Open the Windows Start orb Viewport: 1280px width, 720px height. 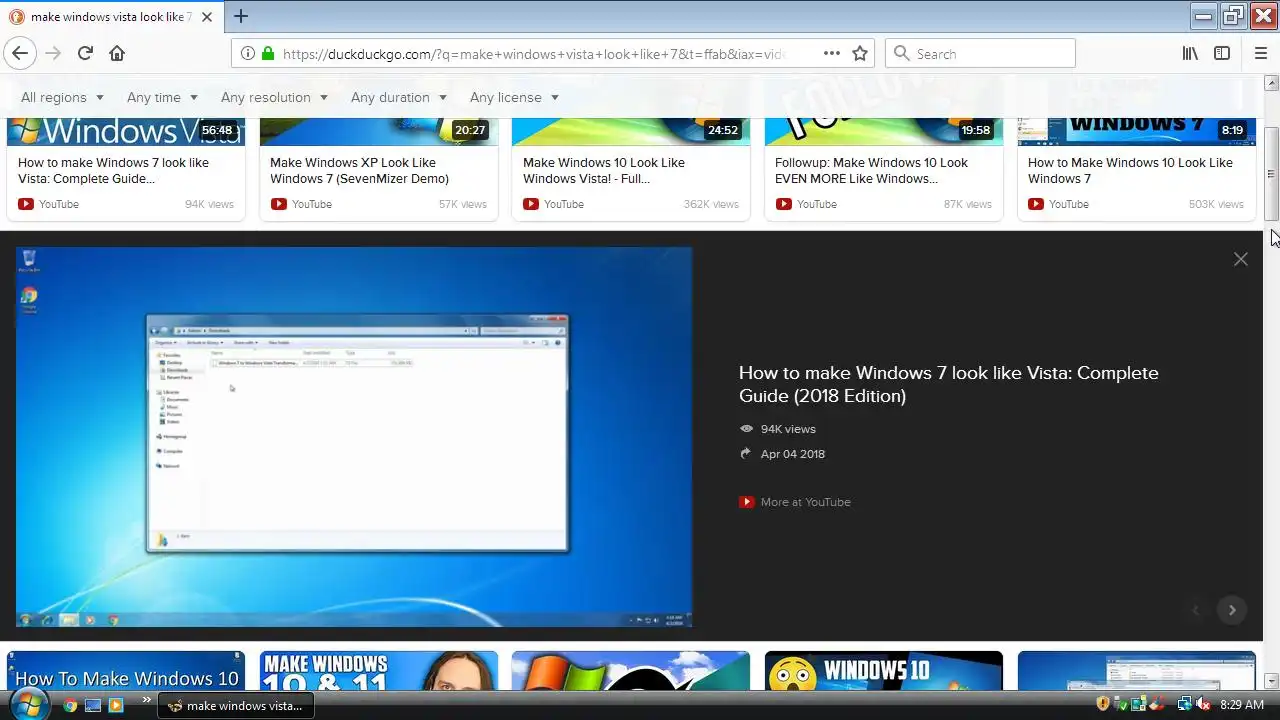pyautogui.click(x=29, y=704)
